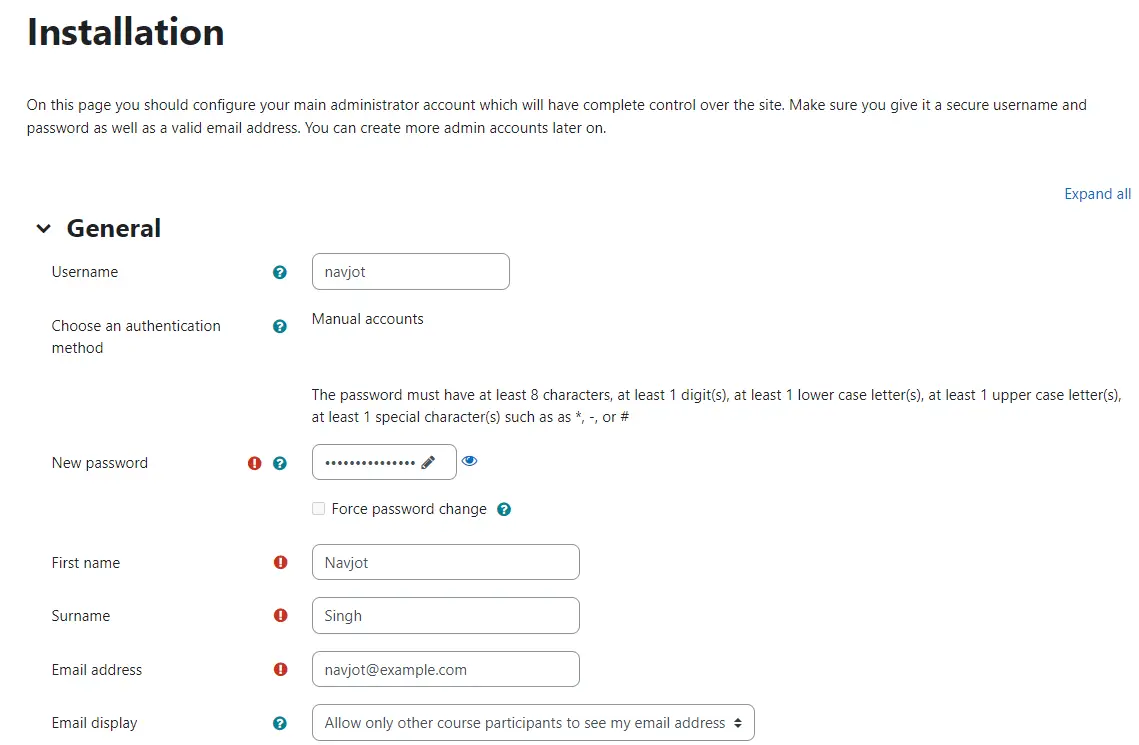Open help for authentication method
Image resolution: width=1139 pixels, height=745 pixels.
click(279, 326)
